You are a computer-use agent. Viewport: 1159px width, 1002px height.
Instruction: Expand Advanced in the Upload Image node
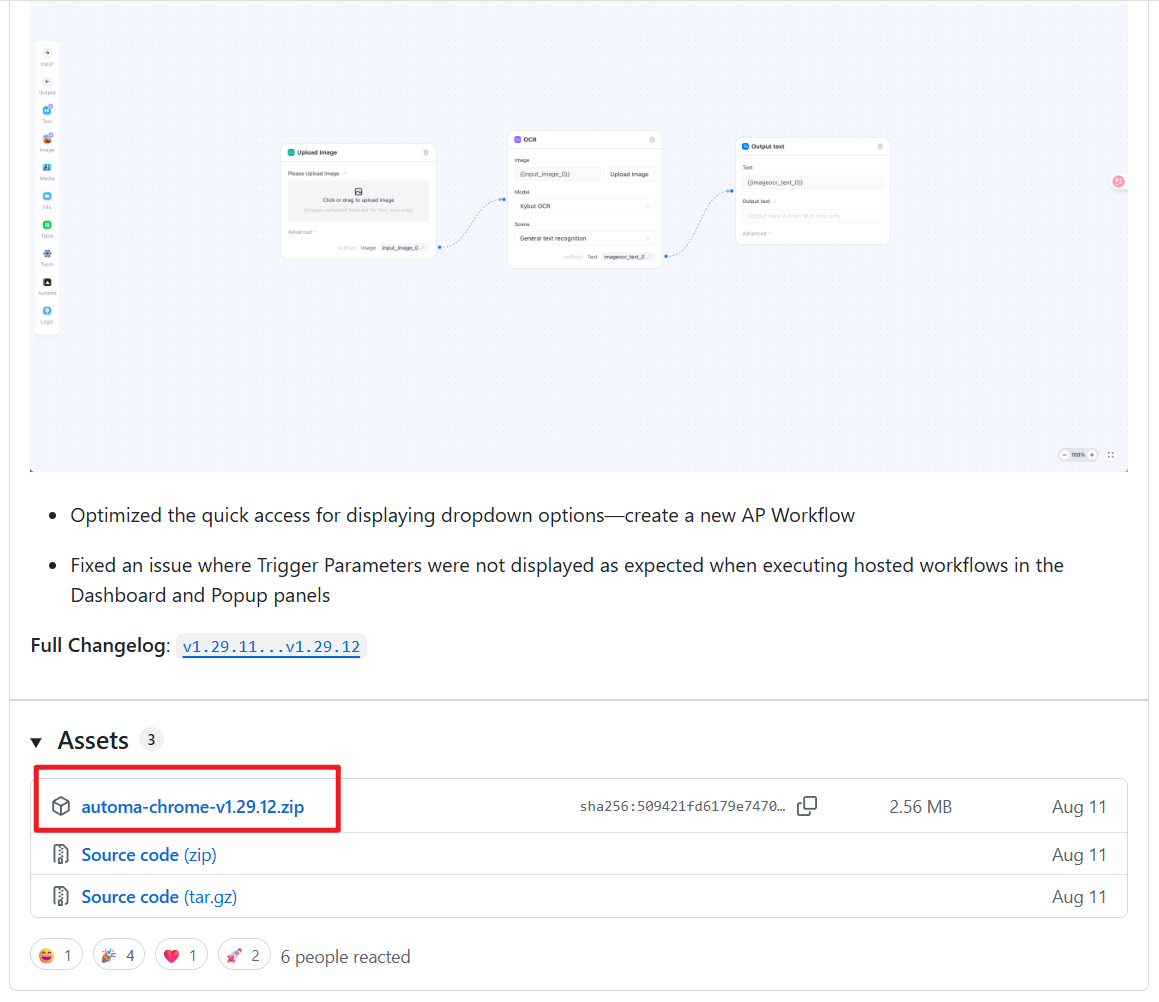tap(301, 232)
